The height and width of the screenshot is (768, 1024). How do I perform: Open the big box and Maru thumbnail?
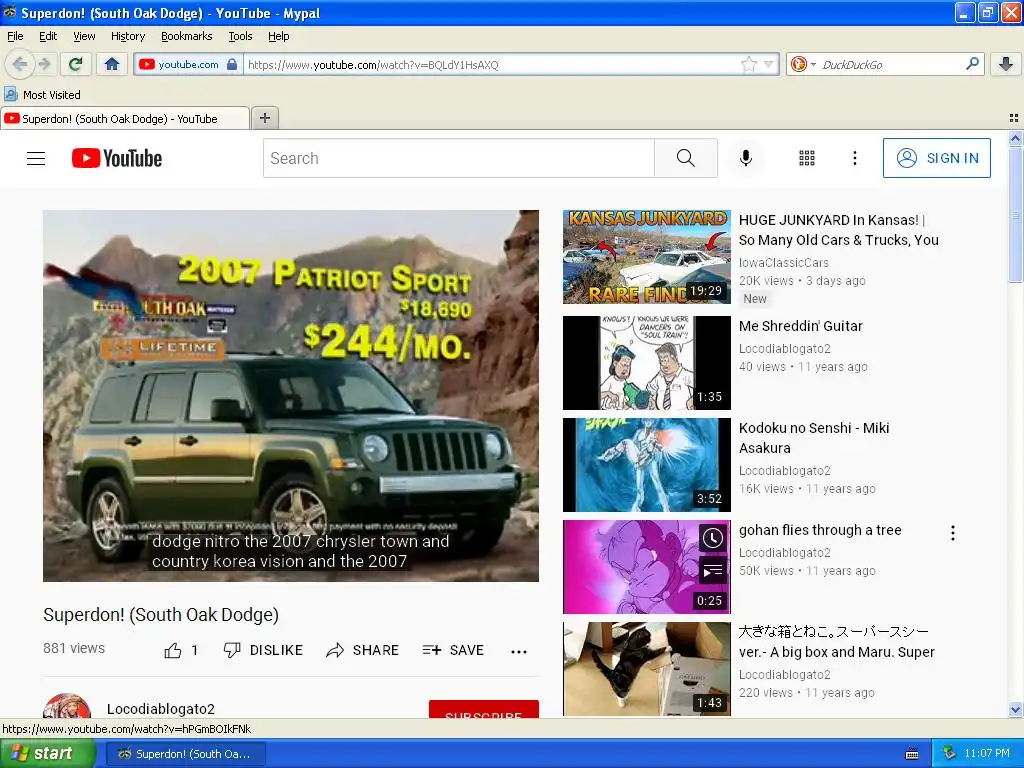[647, 669]
